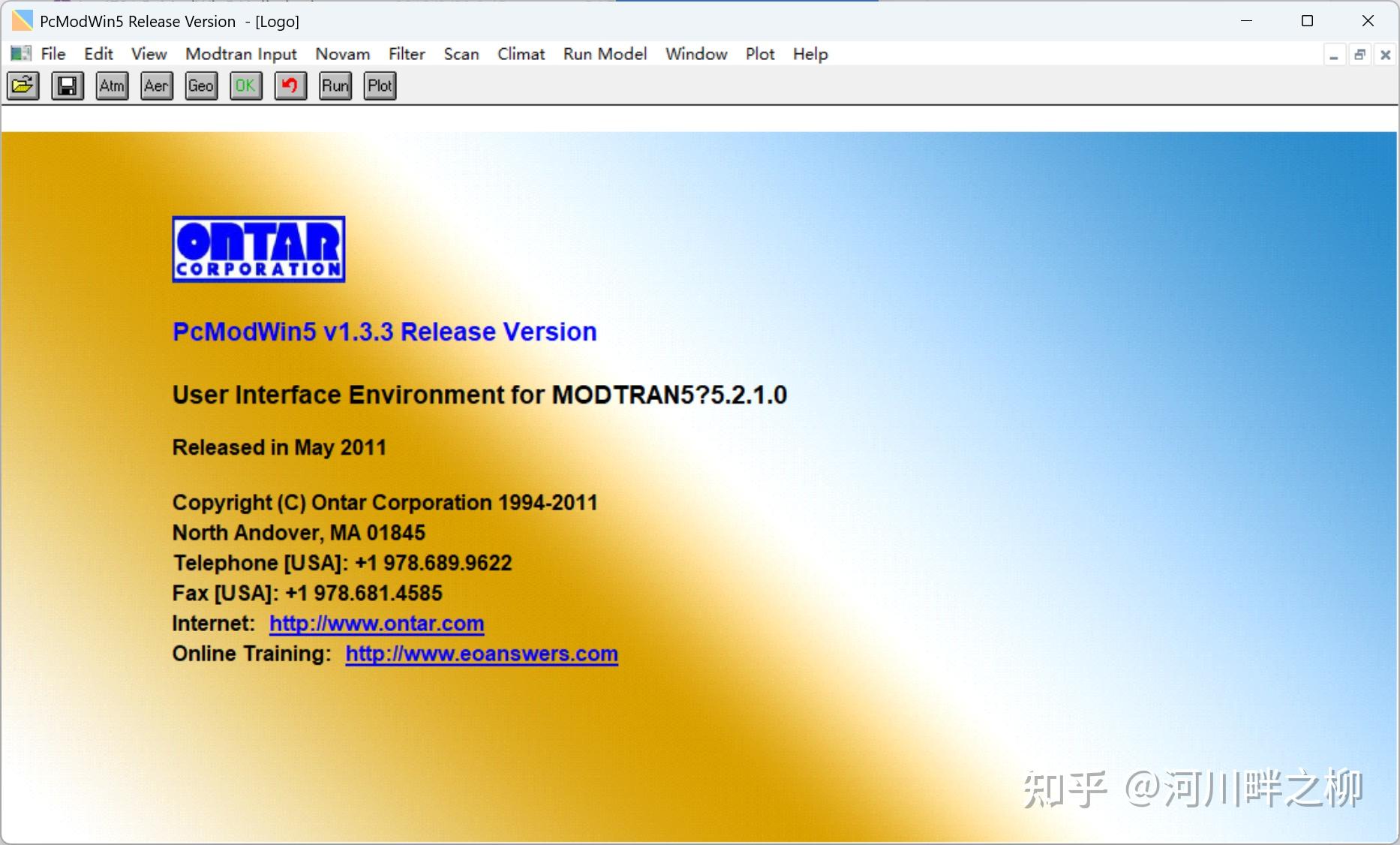Open the Modtran Input menu
Screen dimensions: 1400x845
[x=241, y=54]
